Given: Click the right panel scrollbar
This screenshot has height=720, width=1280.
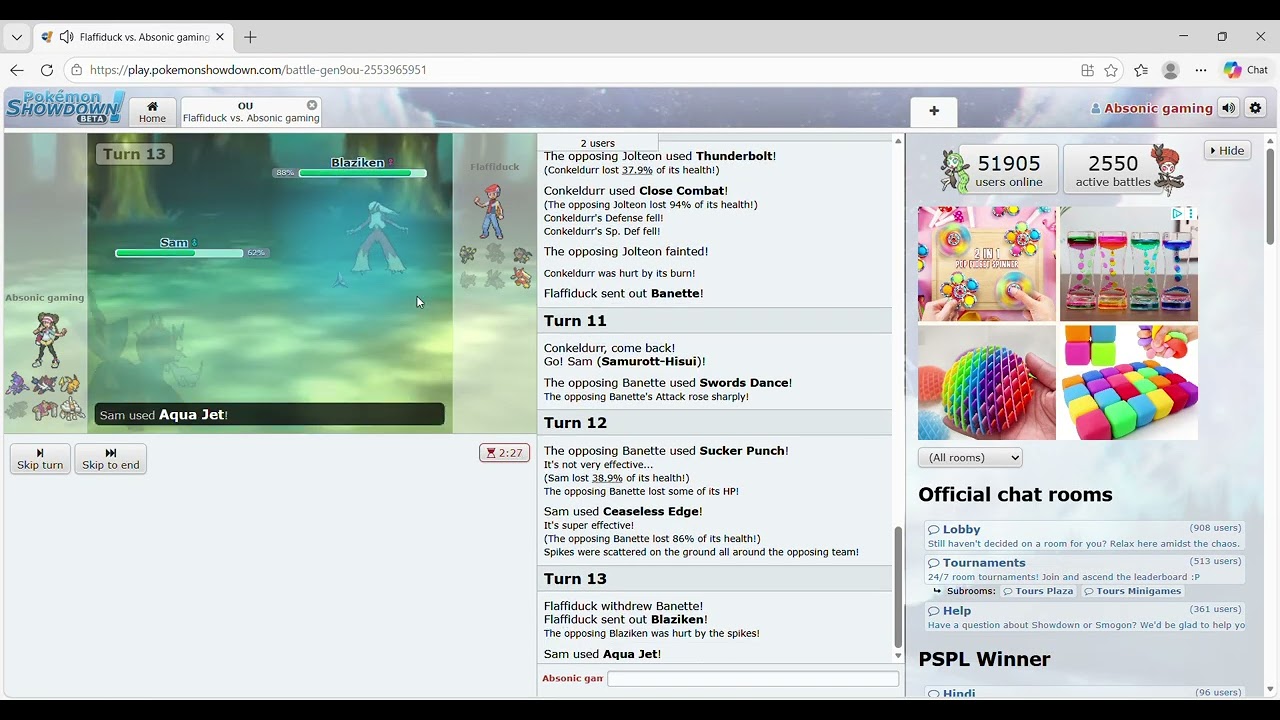Looking at the screenshot, I should 1270,196.
